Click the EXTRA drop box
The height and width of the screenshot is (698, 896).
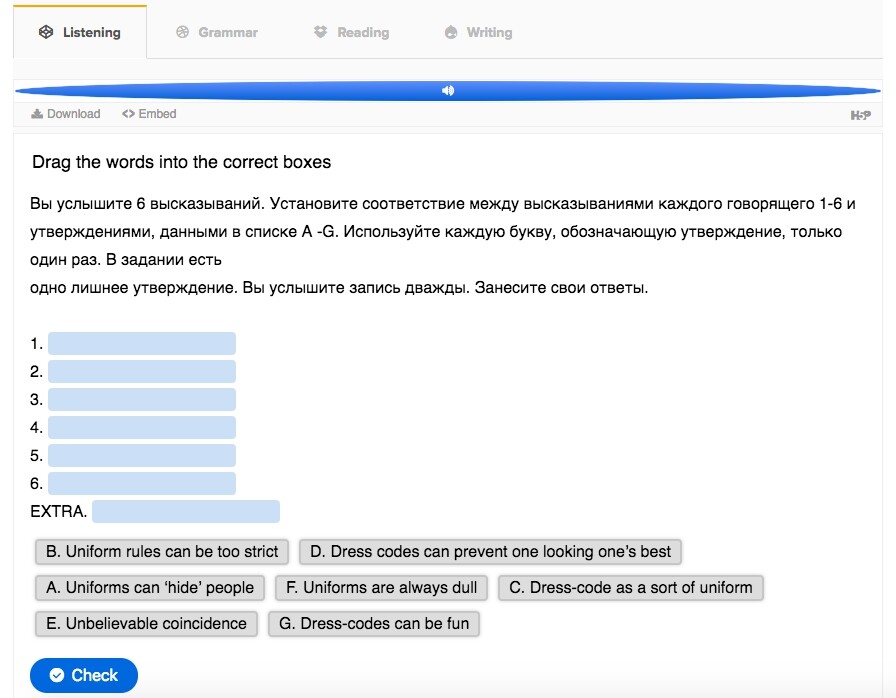click(185, 512)
